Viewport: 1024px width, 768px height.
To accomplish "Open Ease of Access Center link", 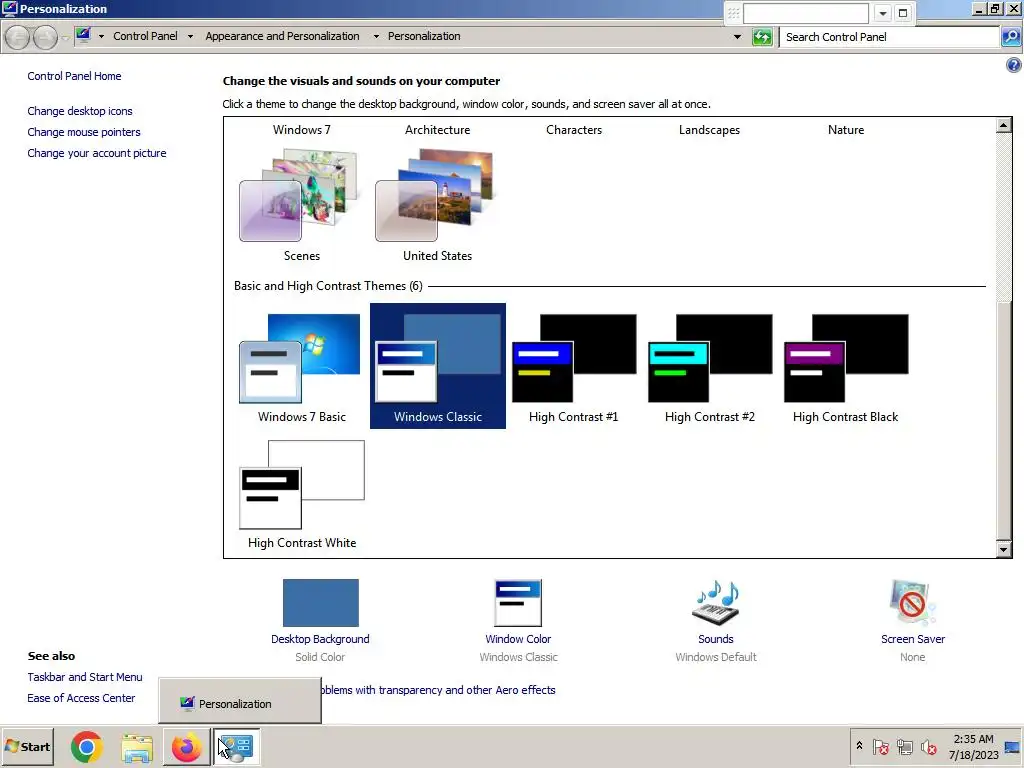I will (81, 698).
